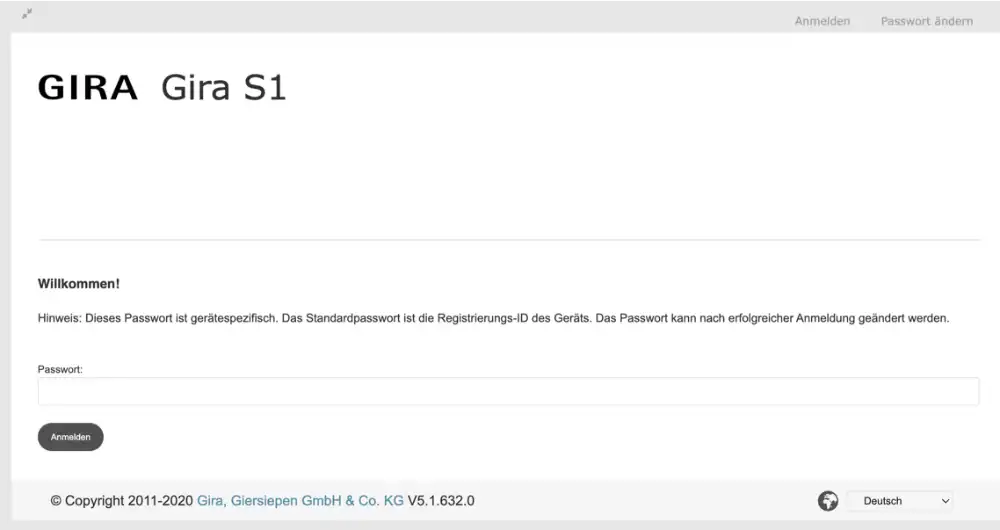
Task: Click the Hinweis password hint text
Action: pyautogui.click(x=493, y=318)
